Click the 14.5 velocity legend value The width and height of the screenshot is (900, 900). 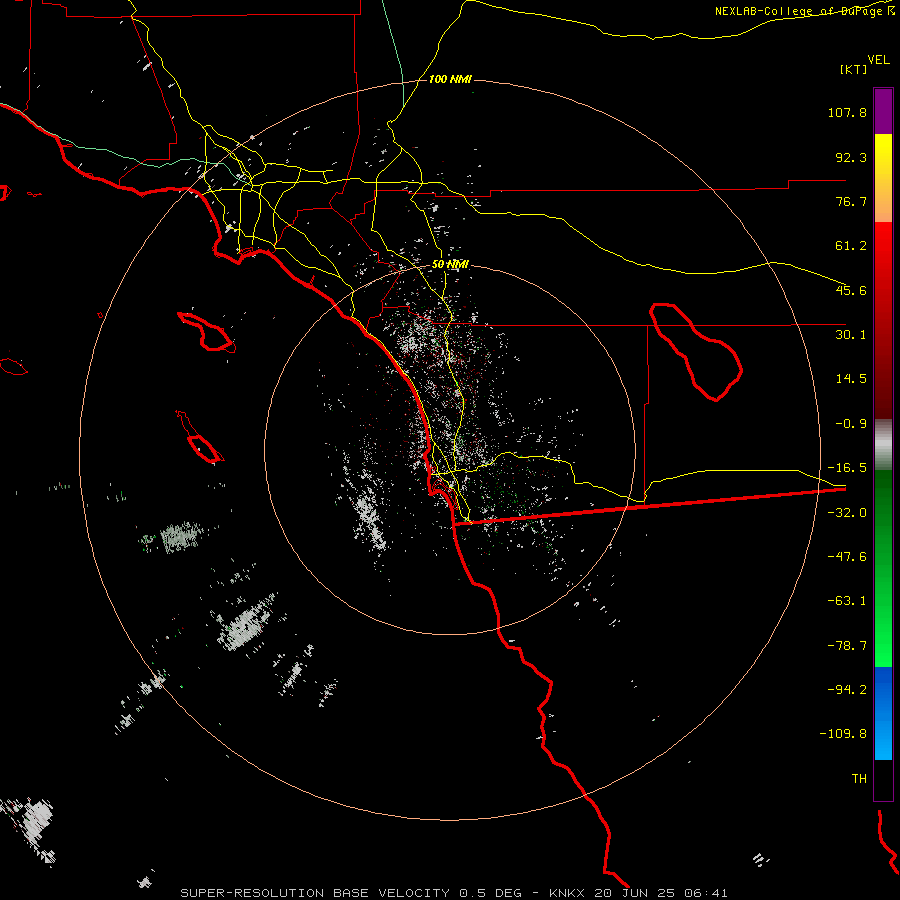[x=851, y=379]
